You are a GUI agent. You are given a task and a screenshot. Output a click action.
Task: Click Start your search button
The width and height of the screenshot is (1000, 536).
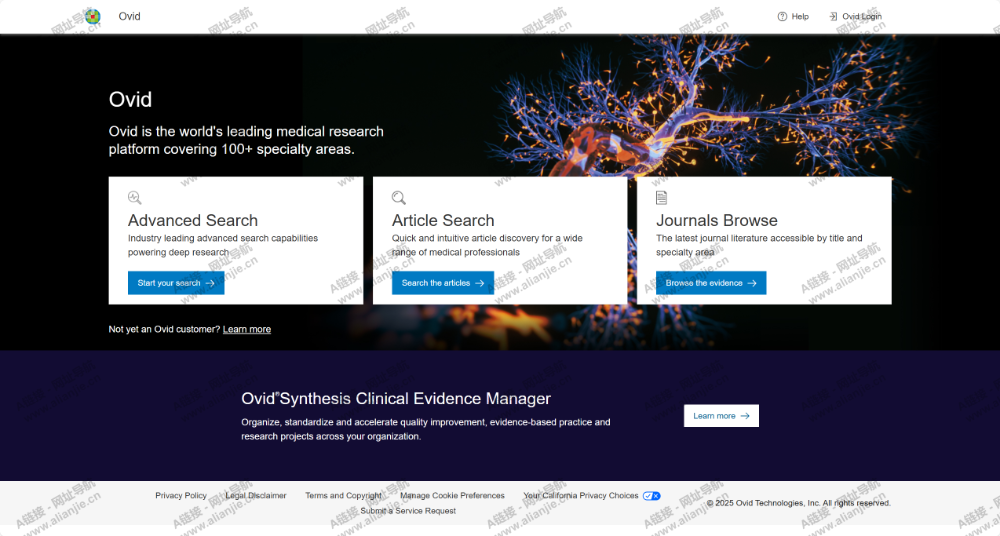pyautogui.click(x=176, y=283)
